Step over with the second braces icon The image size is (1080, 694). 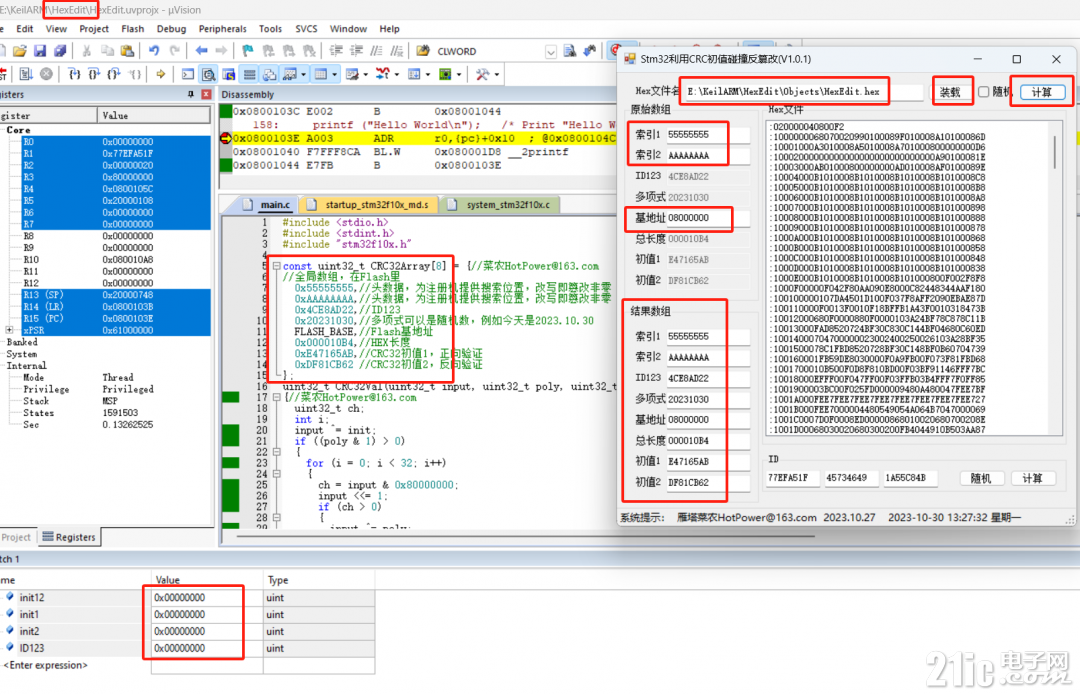coord(94,74)
